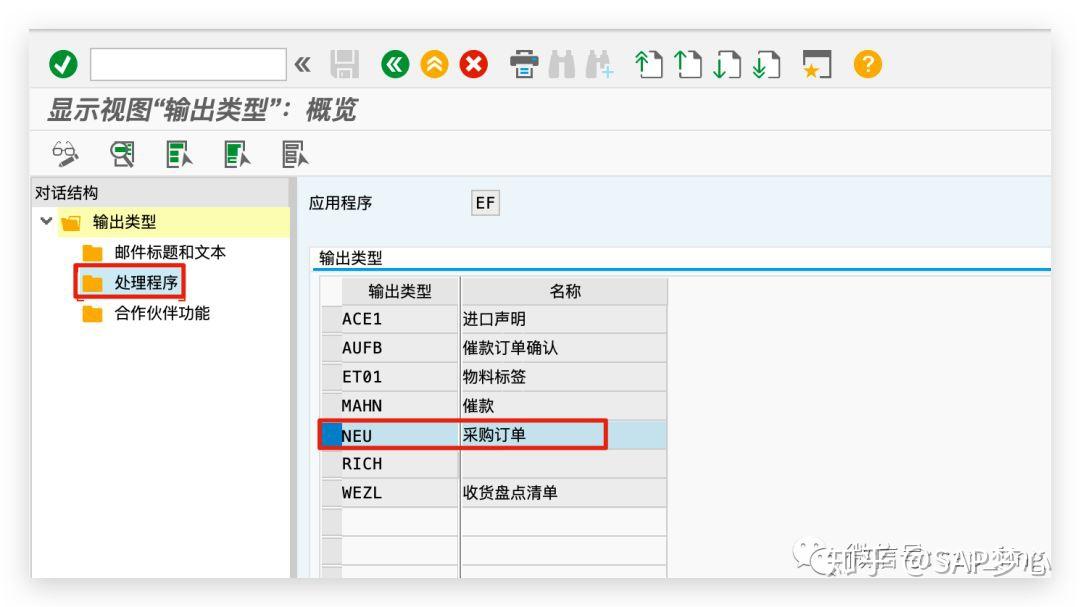The image size is (1080, 607).
Task: Click the green checkmark Enter icon
Action: [63, 65]
